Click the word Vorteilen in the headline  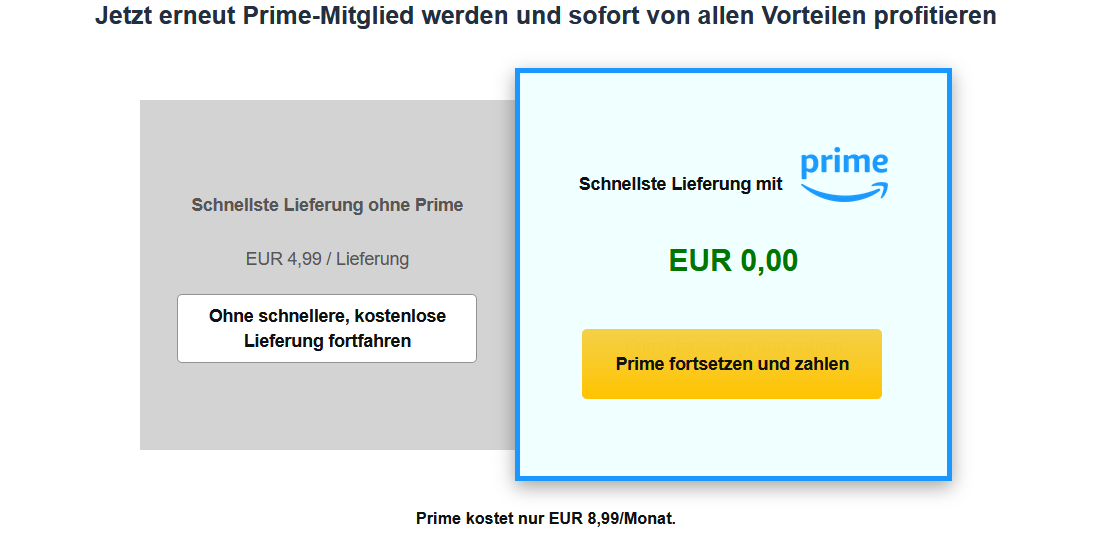tap(802, 17)
